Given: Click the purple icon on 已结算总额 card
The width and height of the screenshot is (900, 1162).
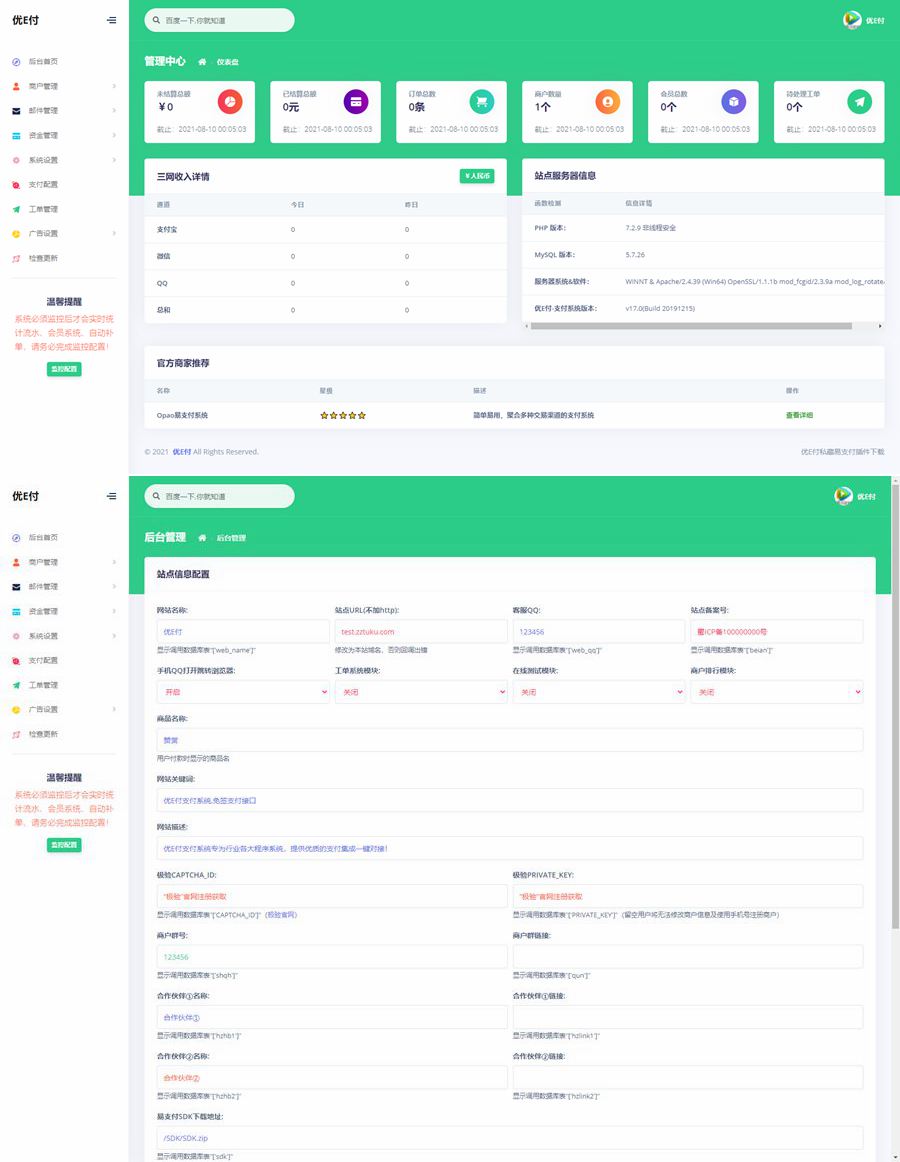Looking at the screenshot, I should pos(357,101).
